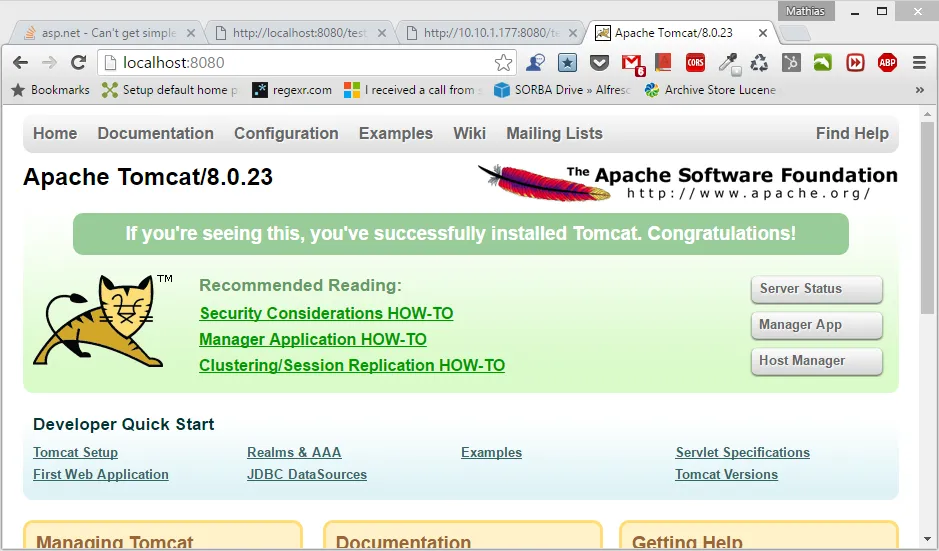Click the forward navigation arrow
The image size is (939, 551).
(x=49, y=62)
